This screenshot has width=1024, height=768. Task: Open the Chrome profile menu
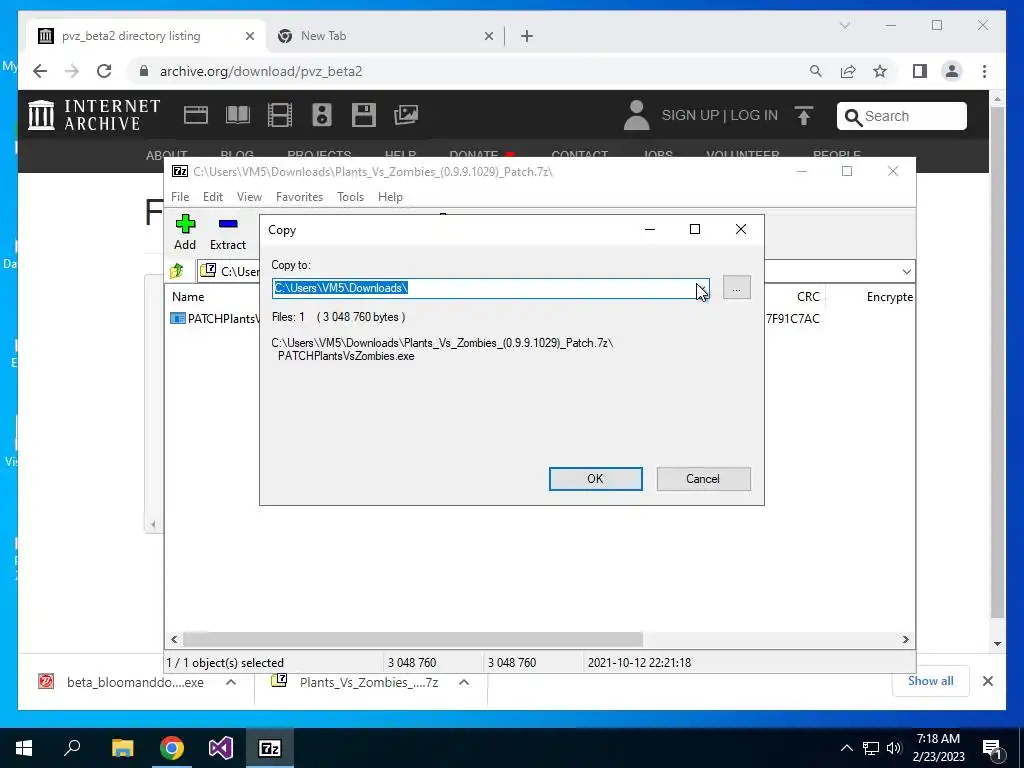952,71
